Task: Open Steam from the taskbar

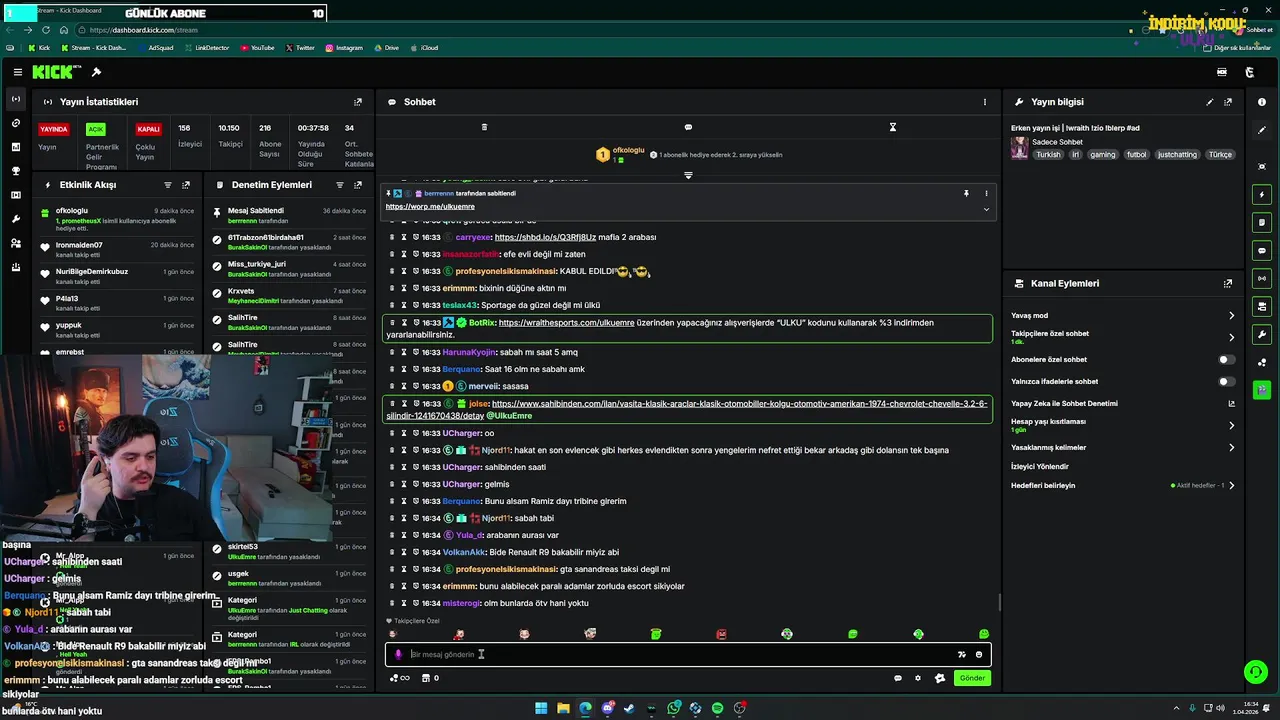Action: click(629, 708)
